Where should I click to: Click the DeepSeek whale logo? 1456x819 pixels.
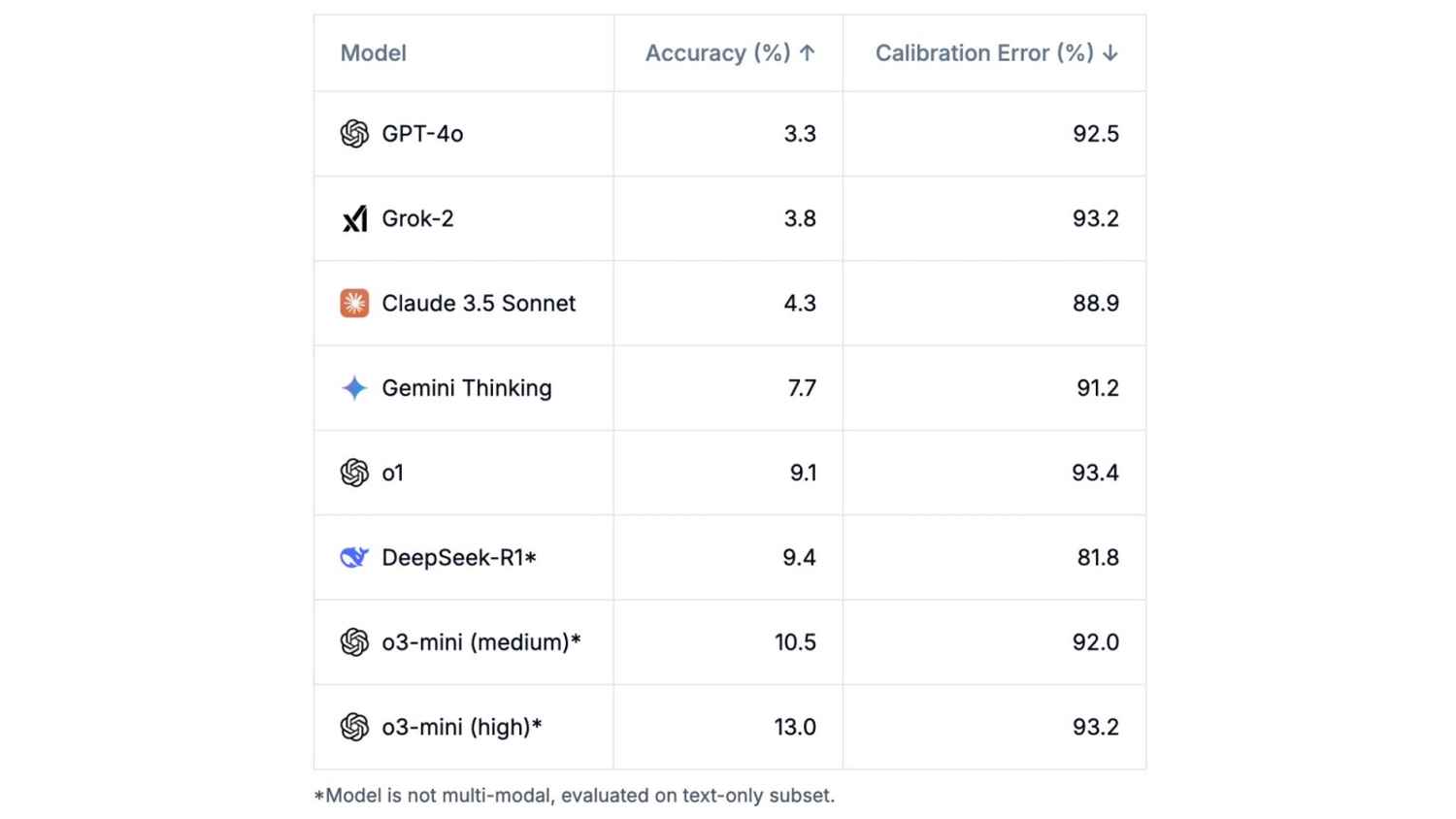pyautogui.click(x=354, y=557)
